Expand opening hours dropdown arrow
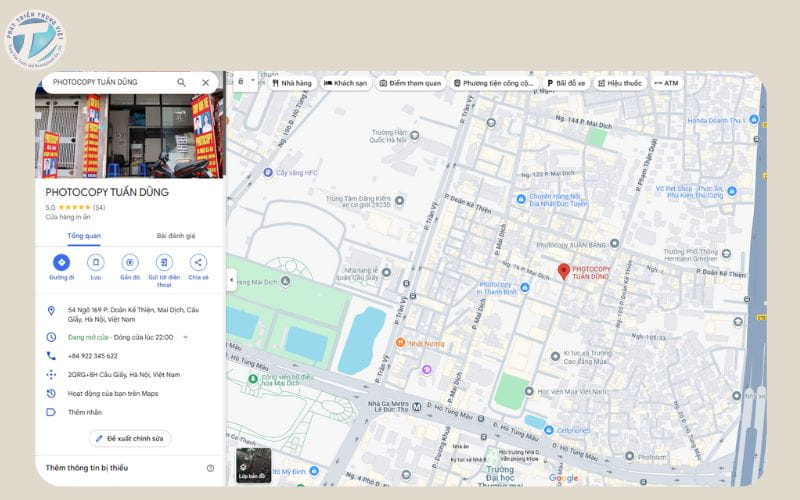 coord(185,337)
